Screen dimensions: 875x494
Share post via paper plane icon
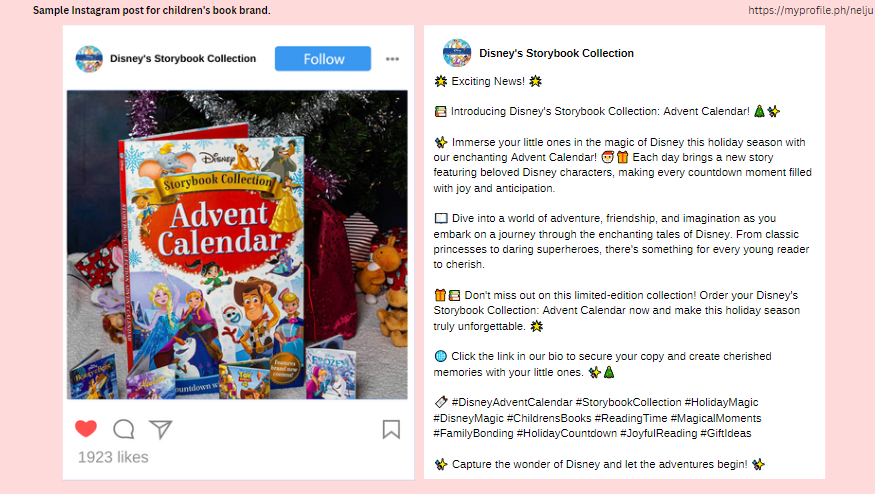point(161,429)
